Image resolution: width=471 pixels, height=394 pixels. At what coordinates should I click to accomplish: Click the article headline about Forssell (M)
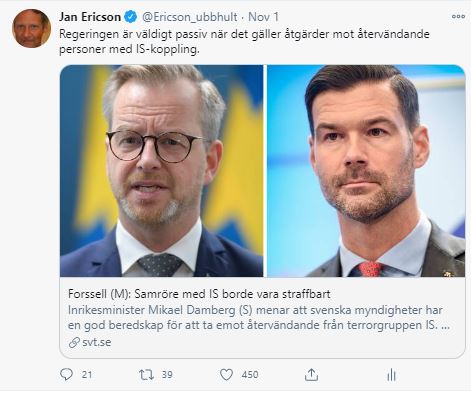pyautogui.click(x=199, y=294)
